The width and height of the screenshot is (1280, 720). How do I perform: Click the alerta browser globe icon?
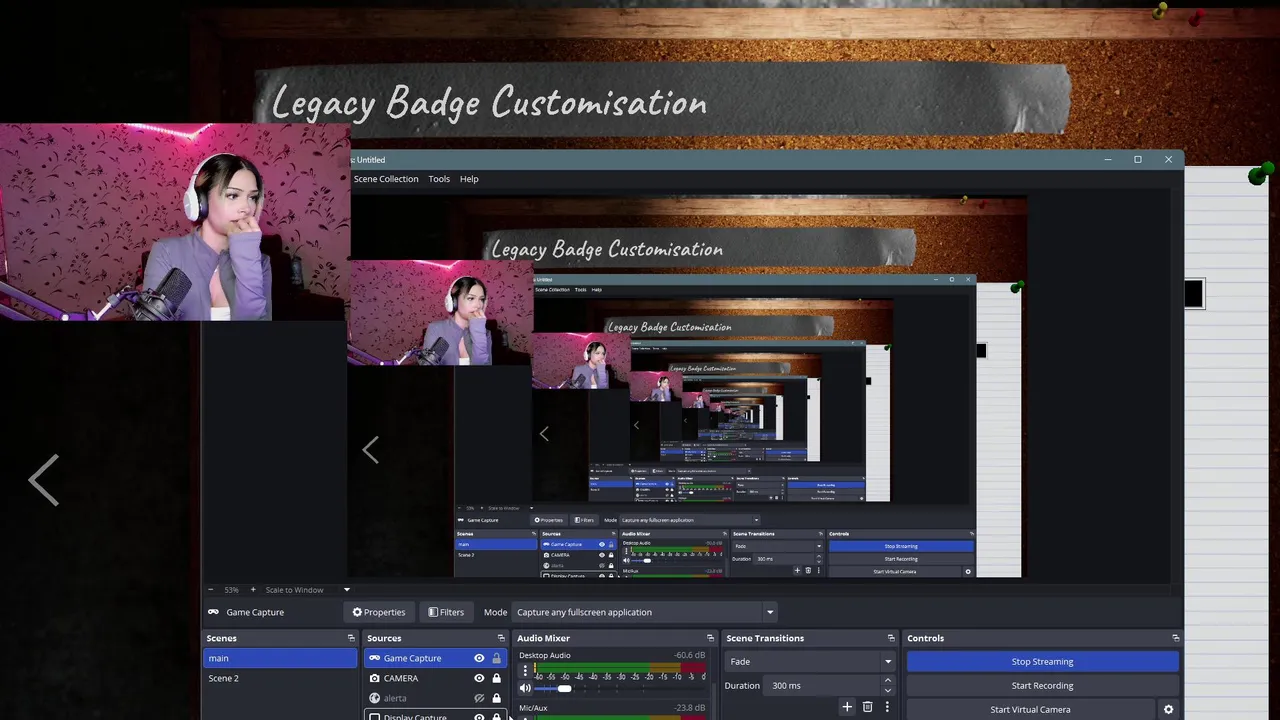(375, 698)
